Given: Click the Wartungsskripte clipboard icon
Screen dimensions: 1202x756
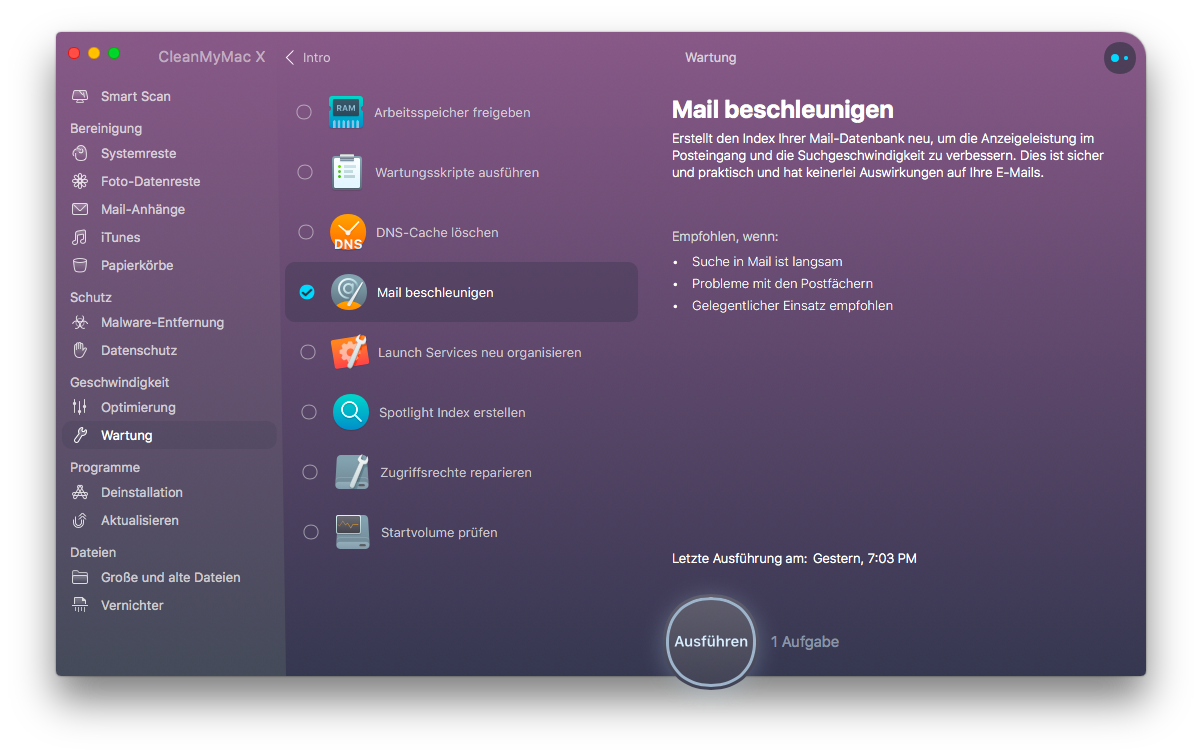Looking at the screenshot, I should [x=347, y=172].
